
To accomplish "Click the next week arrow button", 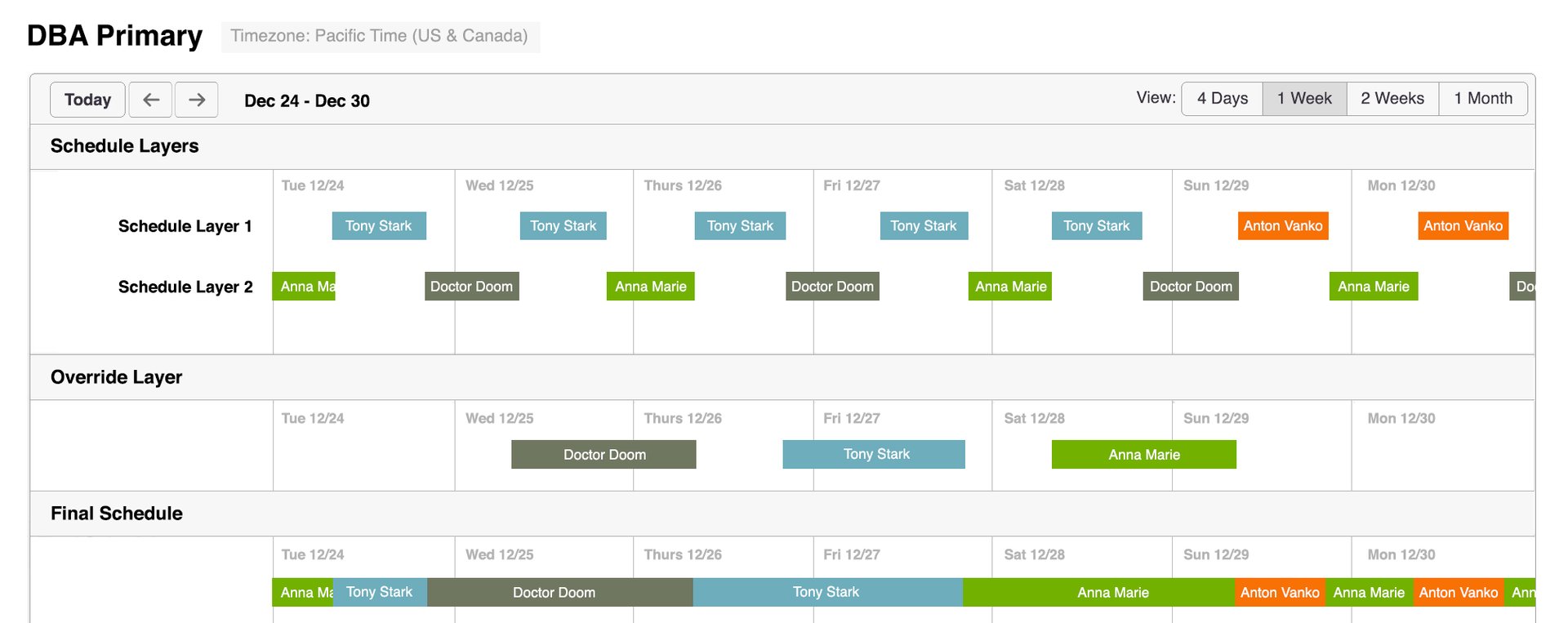I will click(196, 100).
